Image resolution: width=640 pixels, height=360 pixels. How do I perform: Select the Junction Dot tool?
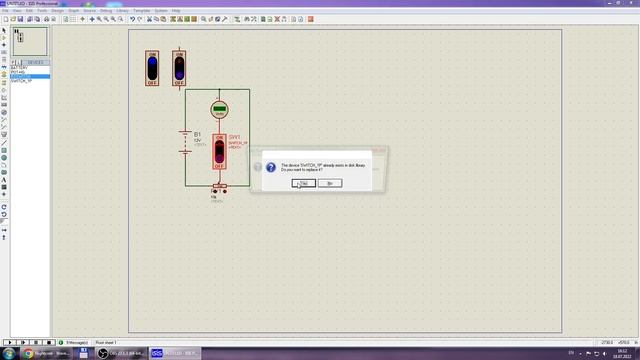[4, 45]
